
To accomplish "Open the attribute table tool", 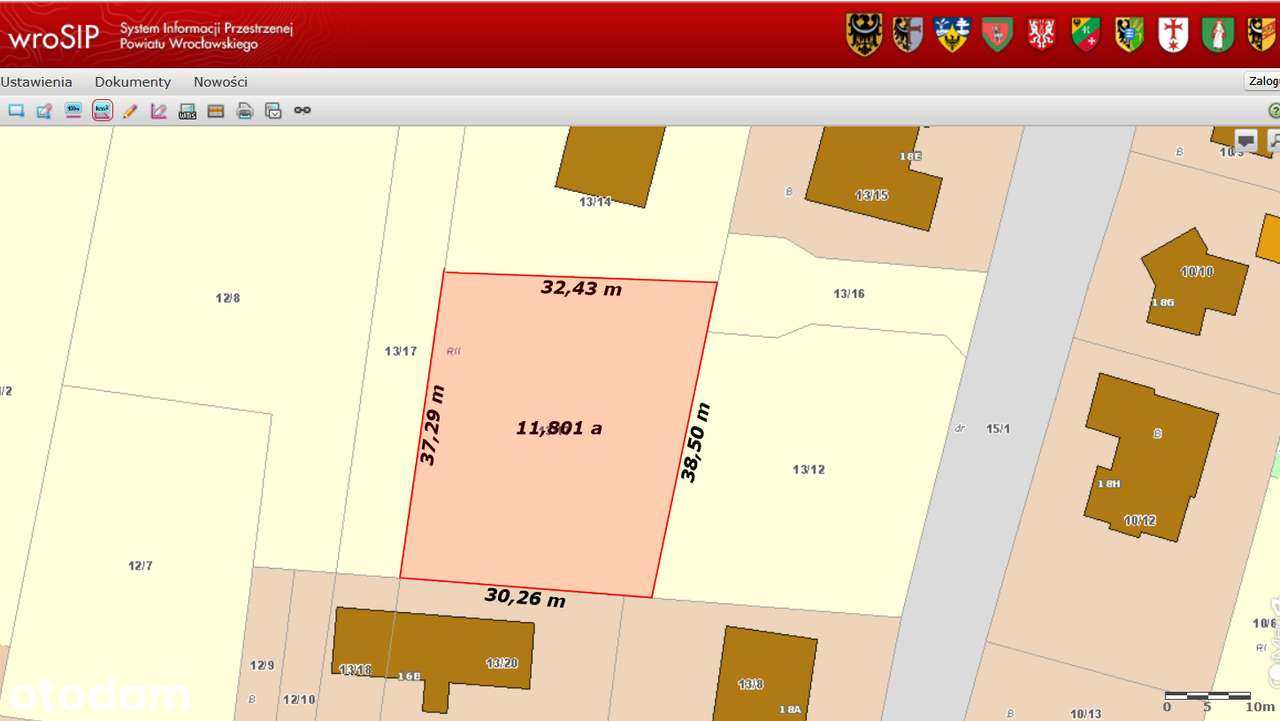I will (x=215, y=110).
